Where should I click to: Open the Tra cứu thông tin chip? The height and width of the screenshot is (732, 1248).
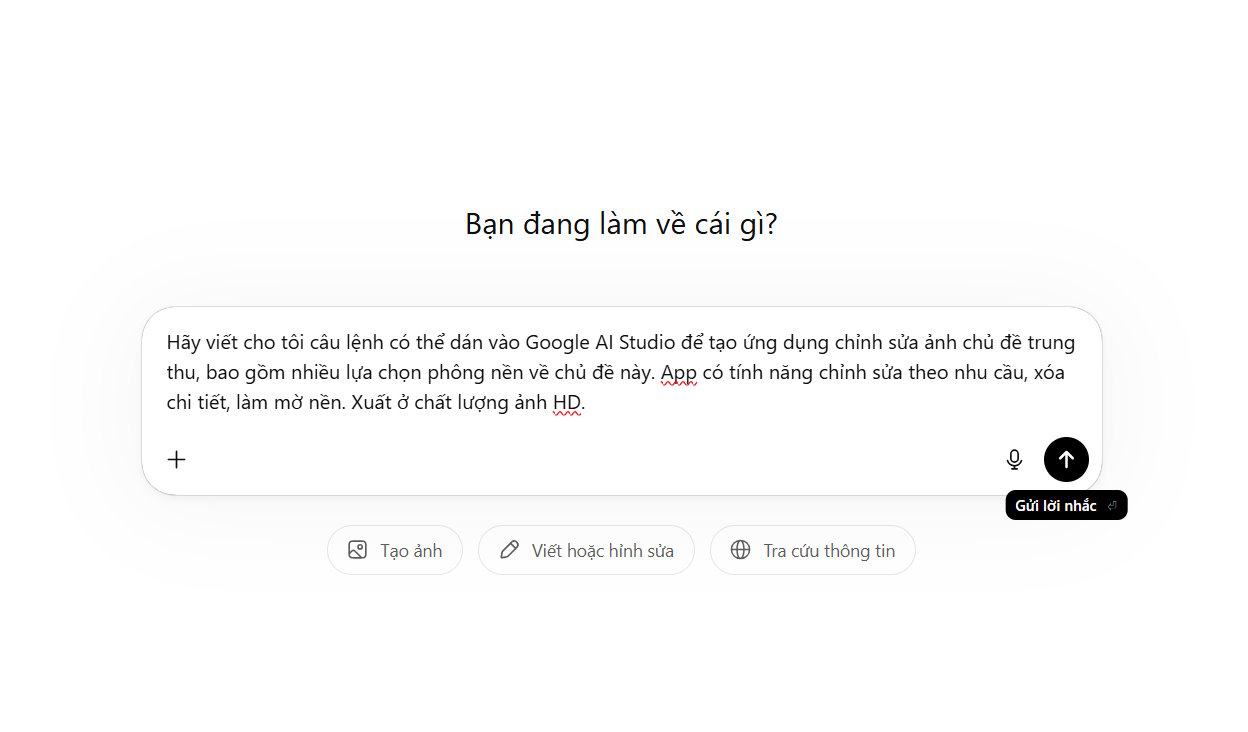pos(813,550)
